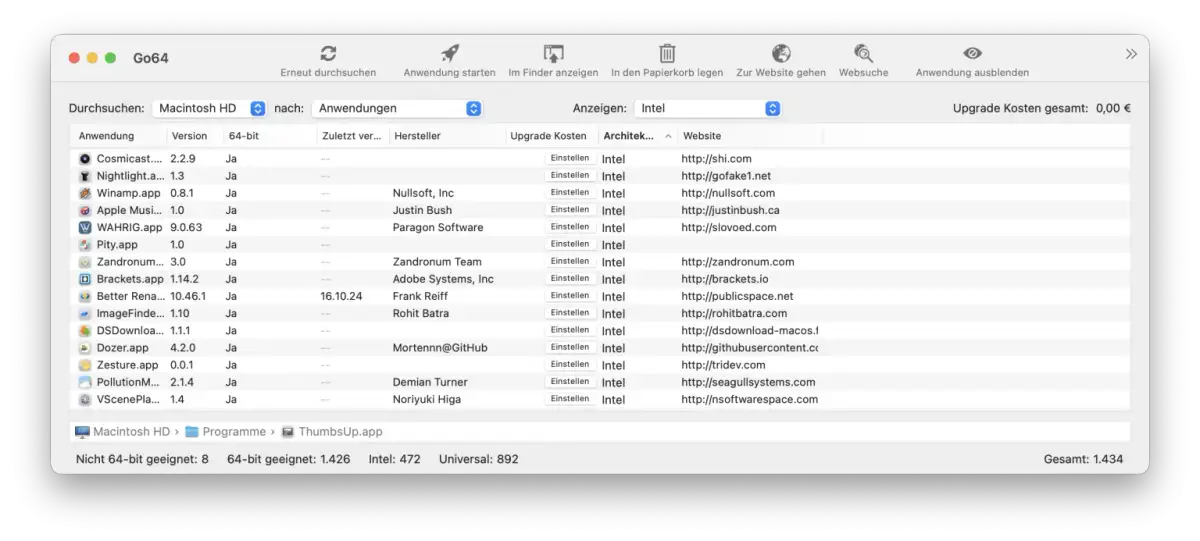This screenshot has height=541, width=1200.
Task: Click Adobe Systems, Inc manufacturer cell
Action: pos(443,279)
